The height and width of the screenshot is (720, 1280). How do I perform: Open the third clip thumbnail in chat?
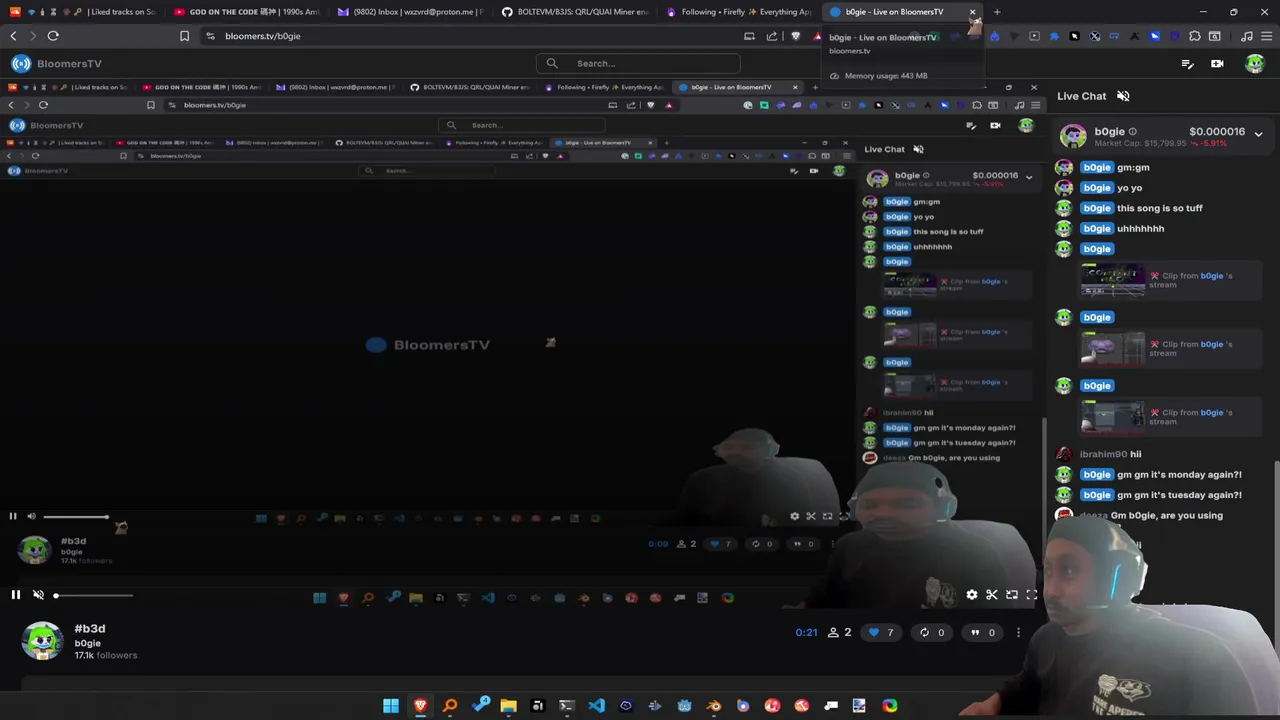(1113, 416)
